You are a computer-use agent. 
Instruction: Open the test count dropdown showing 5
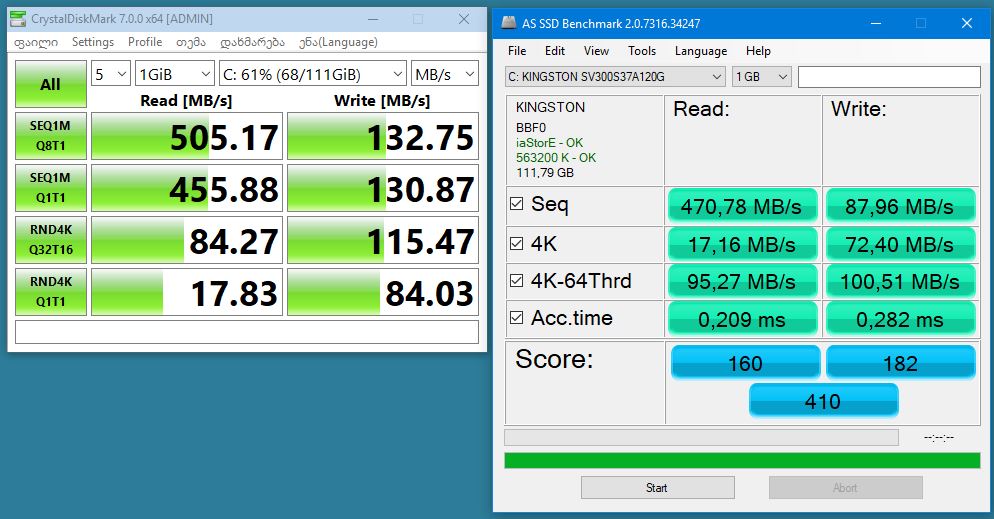(111, 74)
